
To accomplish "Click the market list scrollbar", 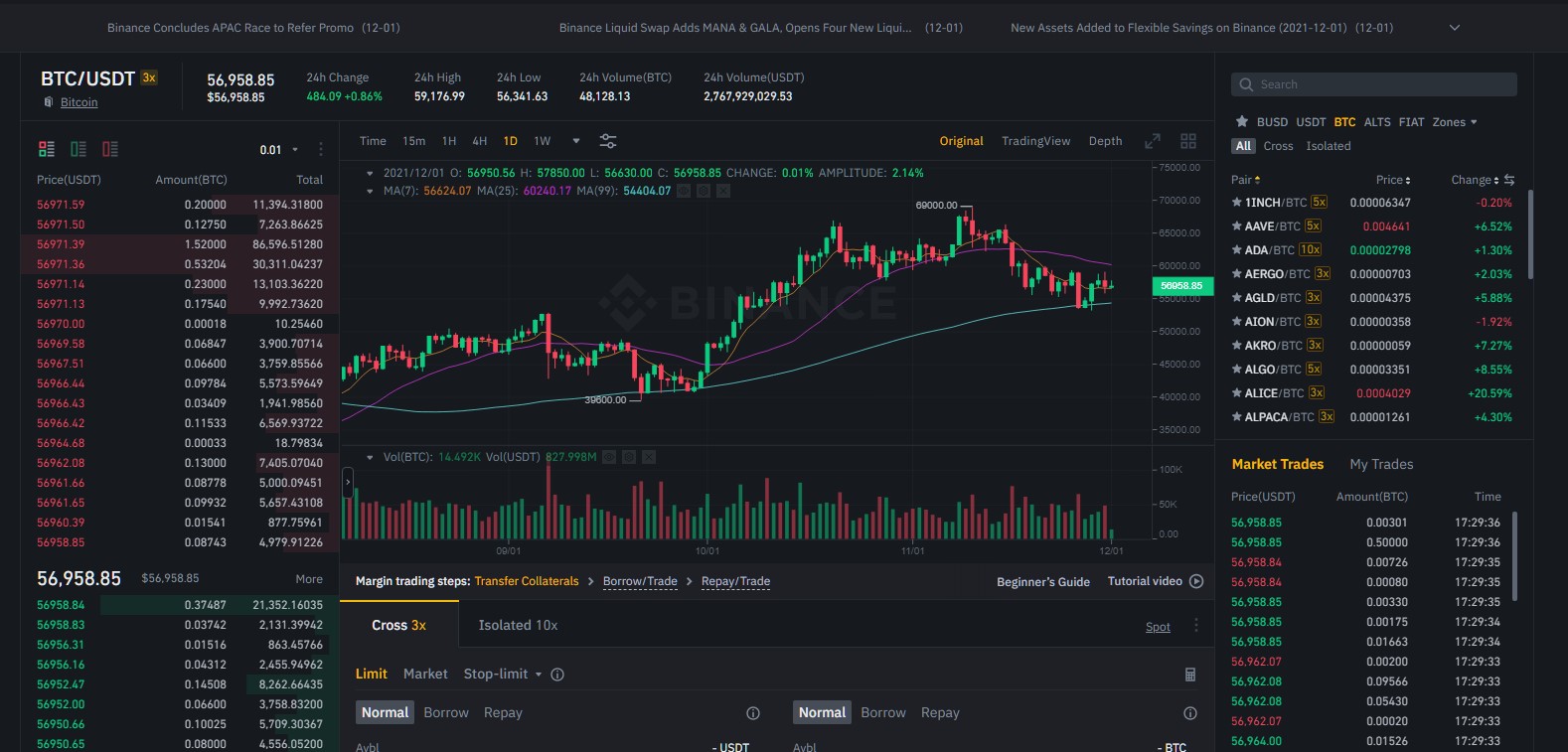I will [1530, 233].
